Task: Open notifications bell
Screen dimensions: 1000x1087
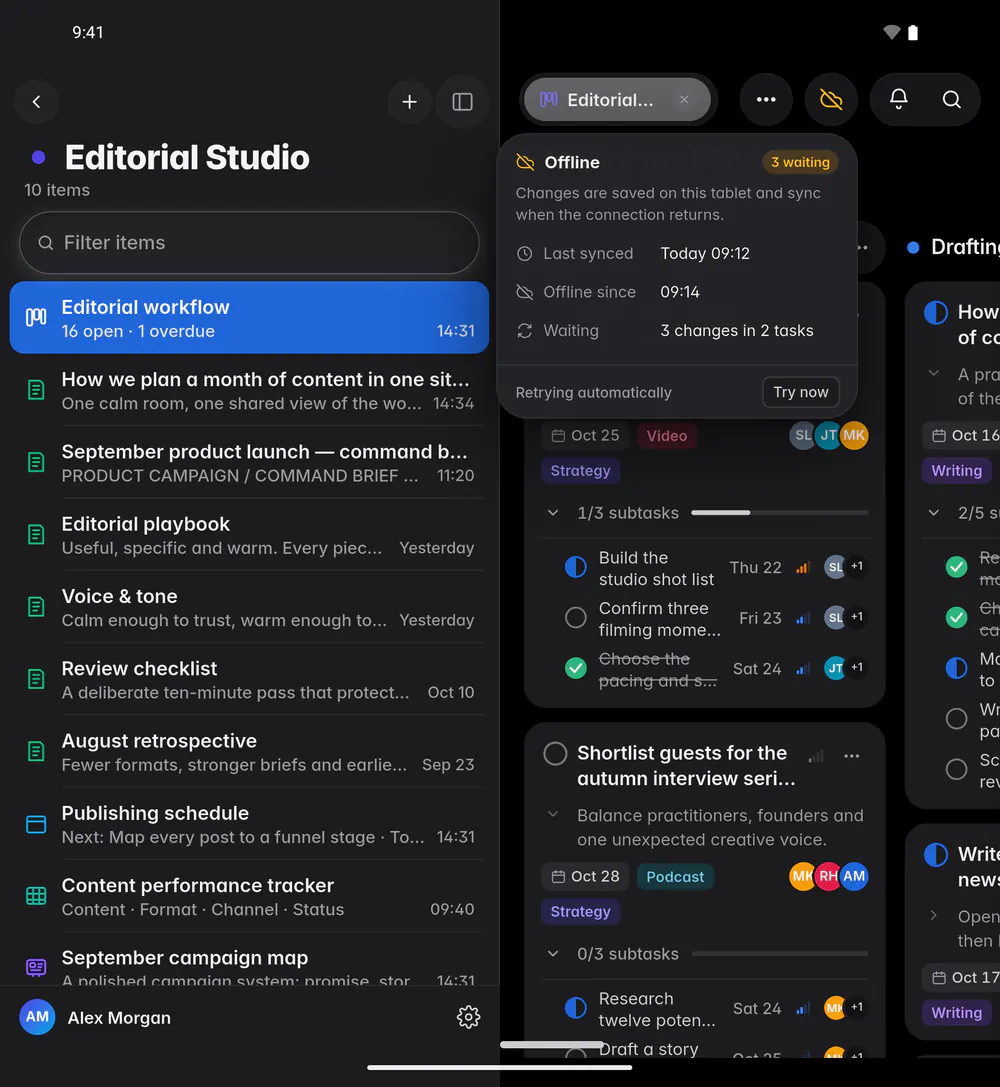Action: [x=898, y=100]
